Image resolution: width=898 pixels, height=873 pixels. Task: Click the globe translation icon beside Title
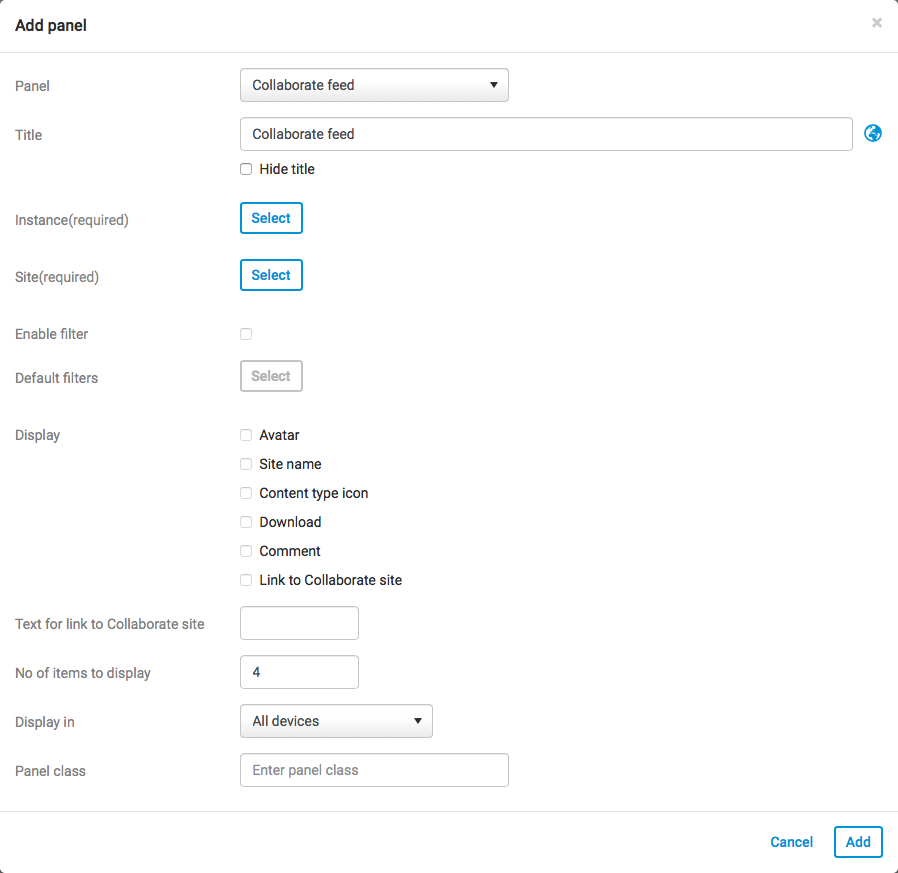coord(873,133)
